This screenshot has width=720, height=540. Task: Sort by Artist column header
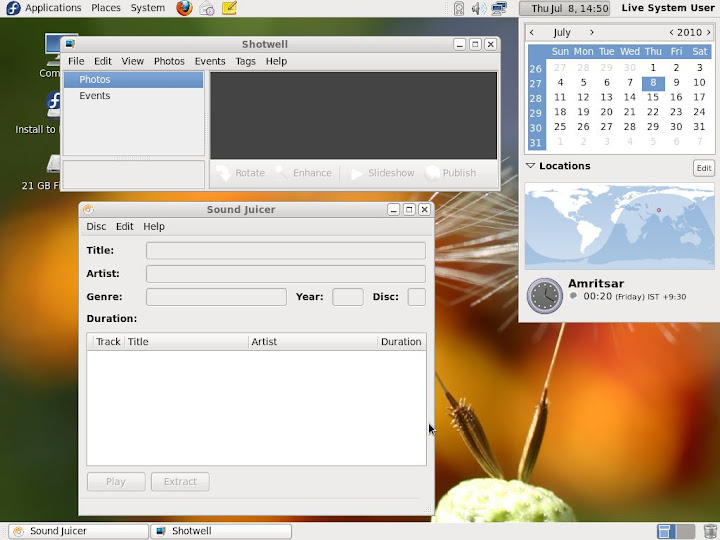pyautogui.click(x=313, y=342)
